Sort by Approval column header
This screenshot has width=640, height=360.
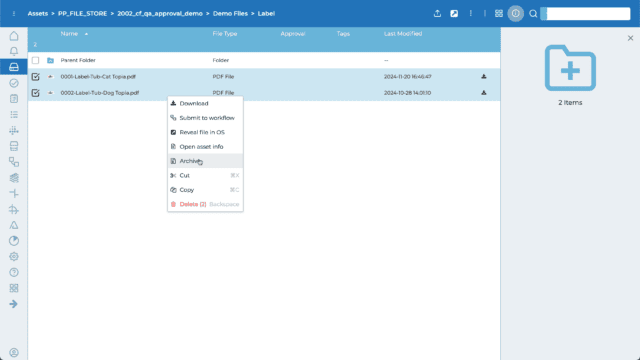tap(293, 34)
